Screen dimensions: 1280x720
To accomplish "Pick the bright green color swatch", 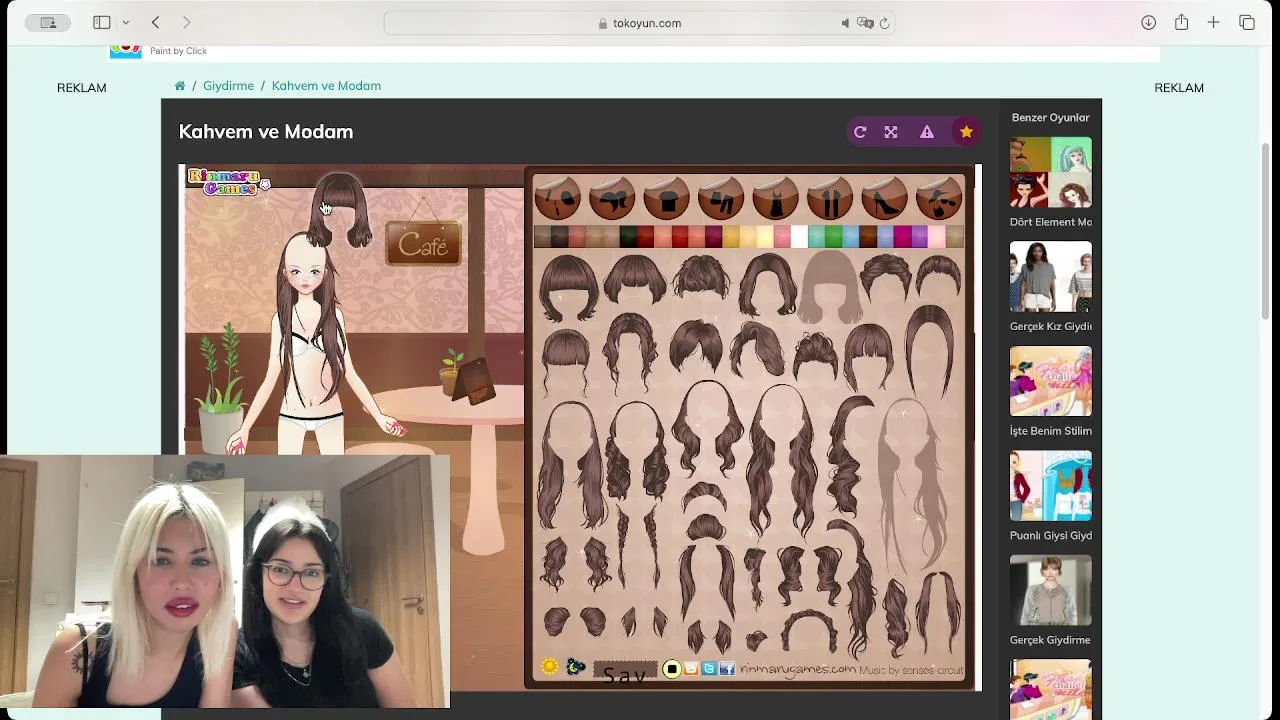I will click(x=833, y=237).
